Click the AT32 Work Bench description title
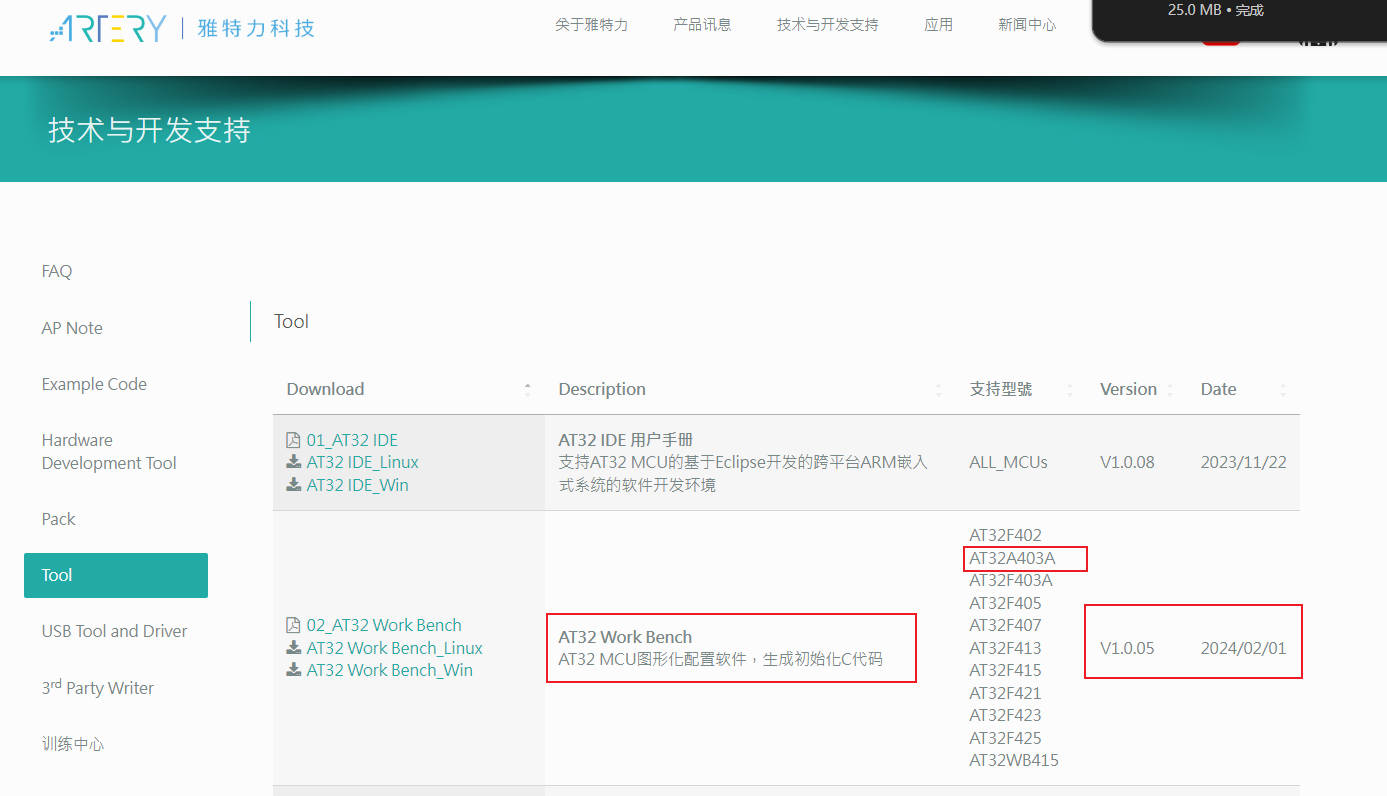The width and height of the screenshot is (1387, 796). pos(625,637)
